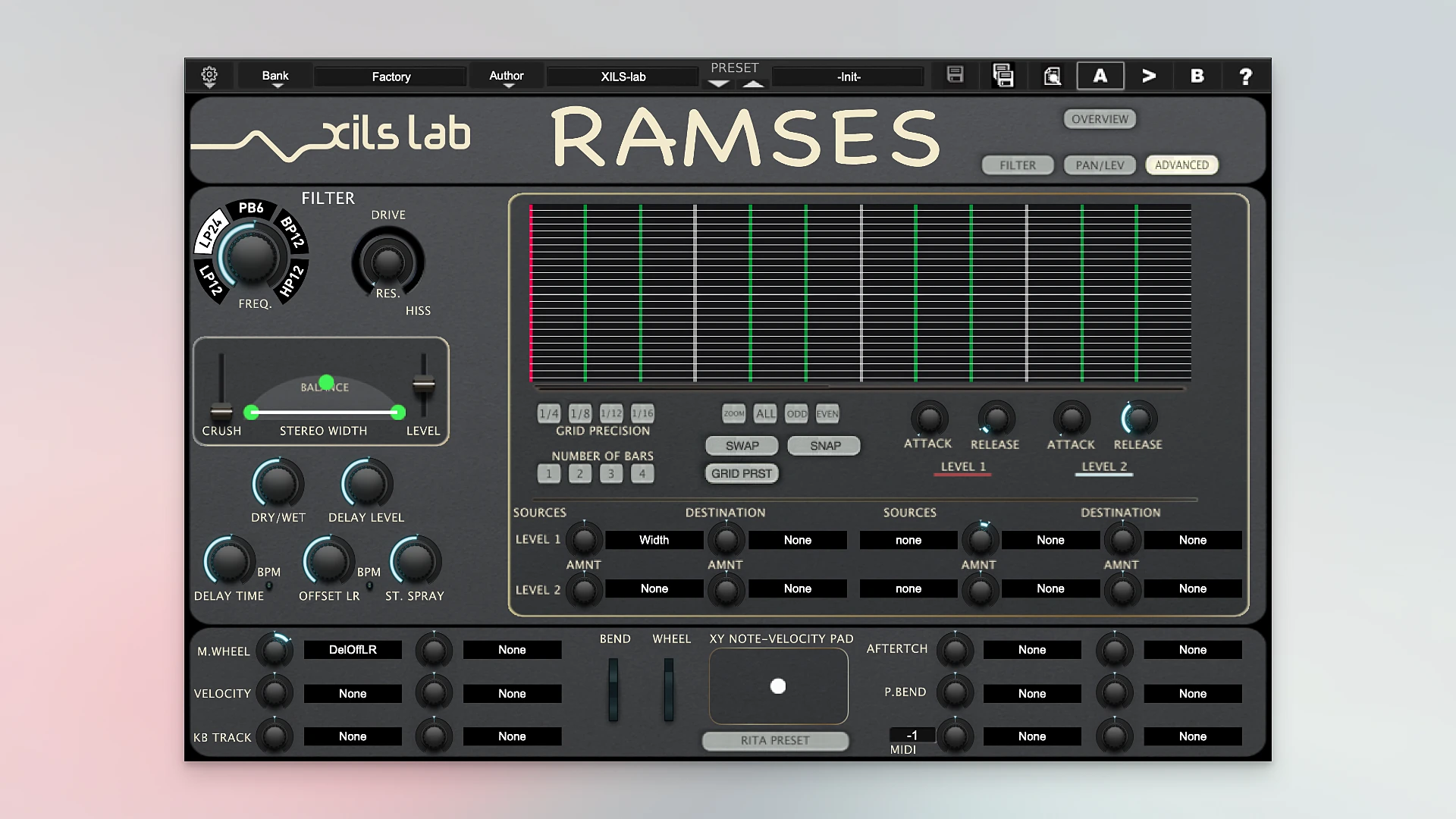Open the help with question mark icon
Viewport: 1456px width, 819px height.
(x=1244, y=76)
